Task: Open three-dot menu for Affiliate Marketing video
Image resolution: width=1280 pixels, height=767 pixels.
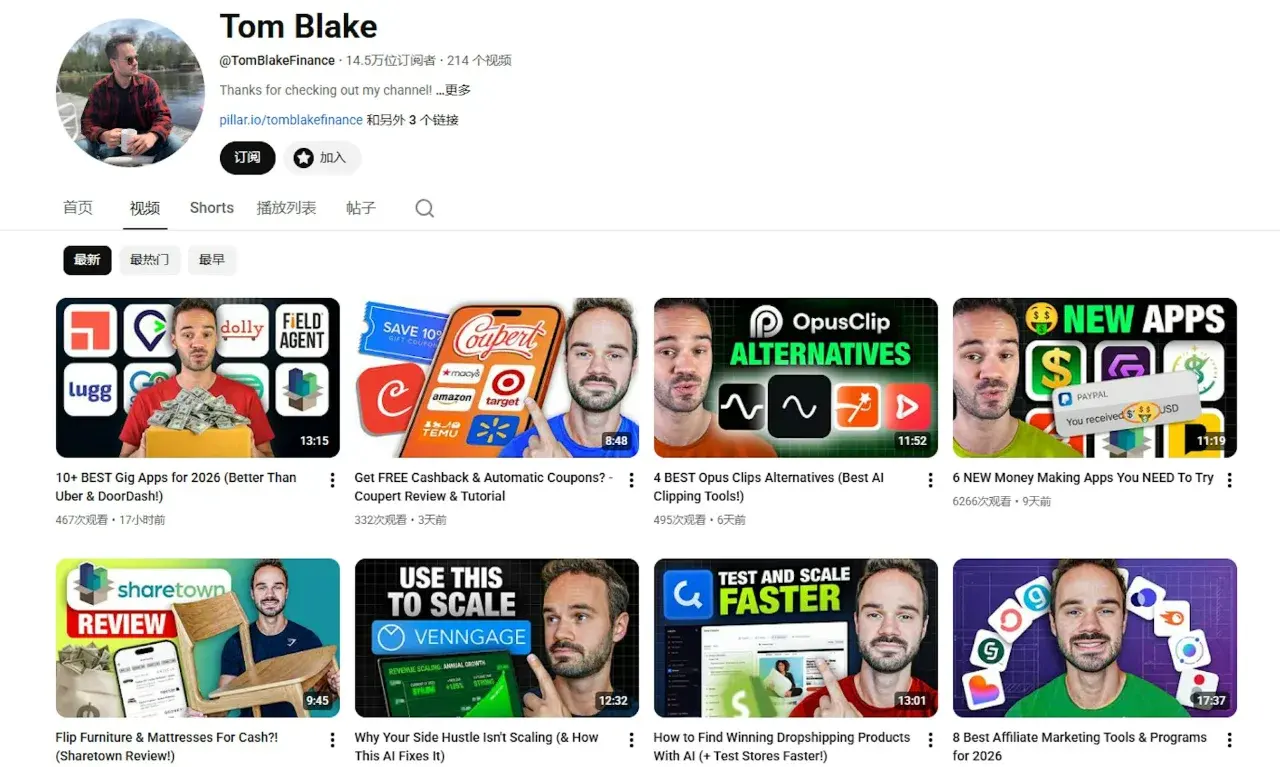Action: (x=1229, y=740)
